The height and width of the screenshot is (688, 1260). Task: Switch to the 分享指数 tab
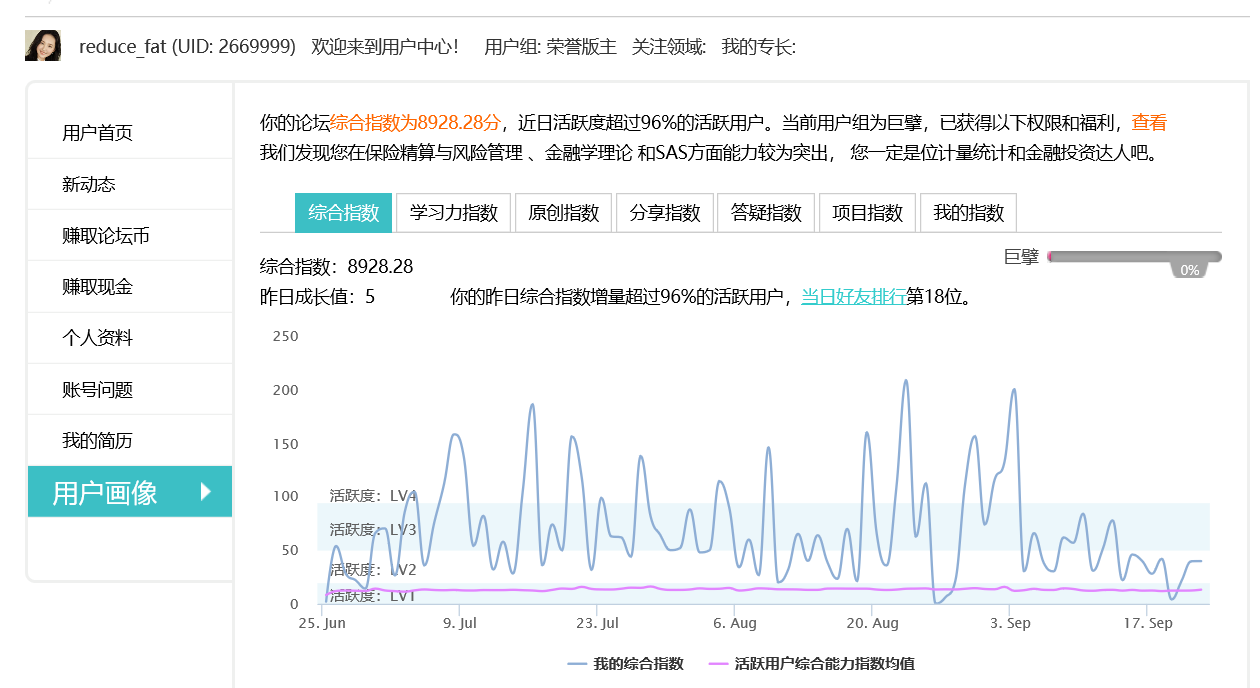[665, 213]
